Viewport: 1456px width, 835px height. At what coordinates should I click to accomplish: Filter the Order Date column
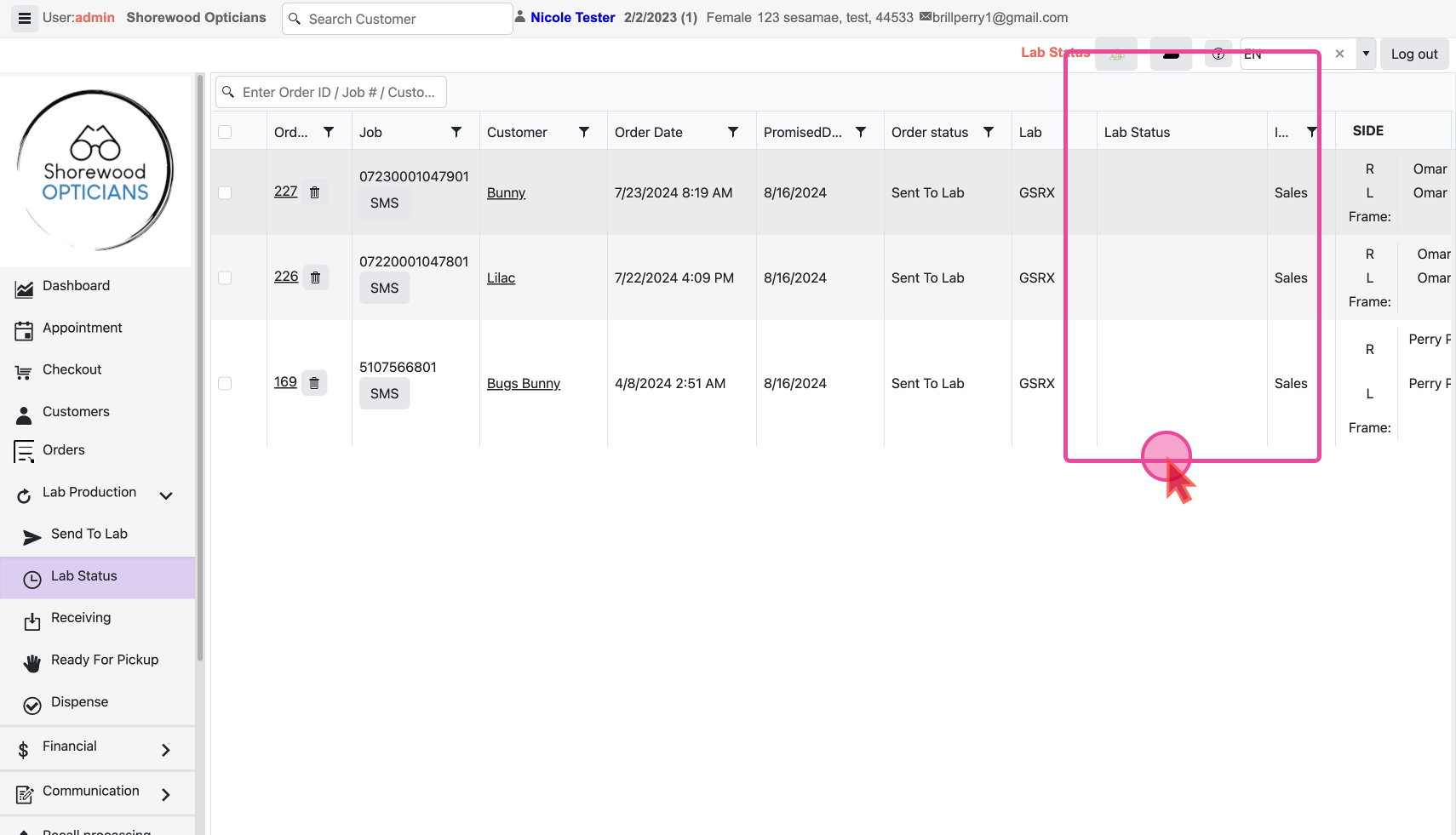[732, 132]
